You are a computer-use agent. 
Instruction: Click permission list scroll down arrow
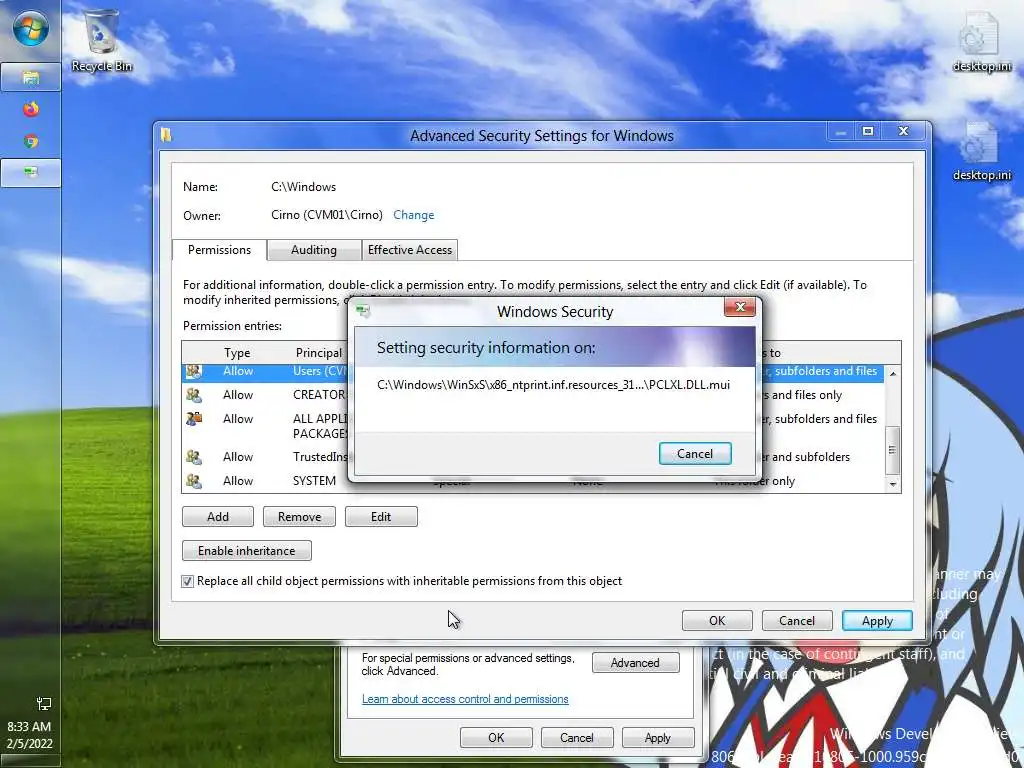click(893, 484)
